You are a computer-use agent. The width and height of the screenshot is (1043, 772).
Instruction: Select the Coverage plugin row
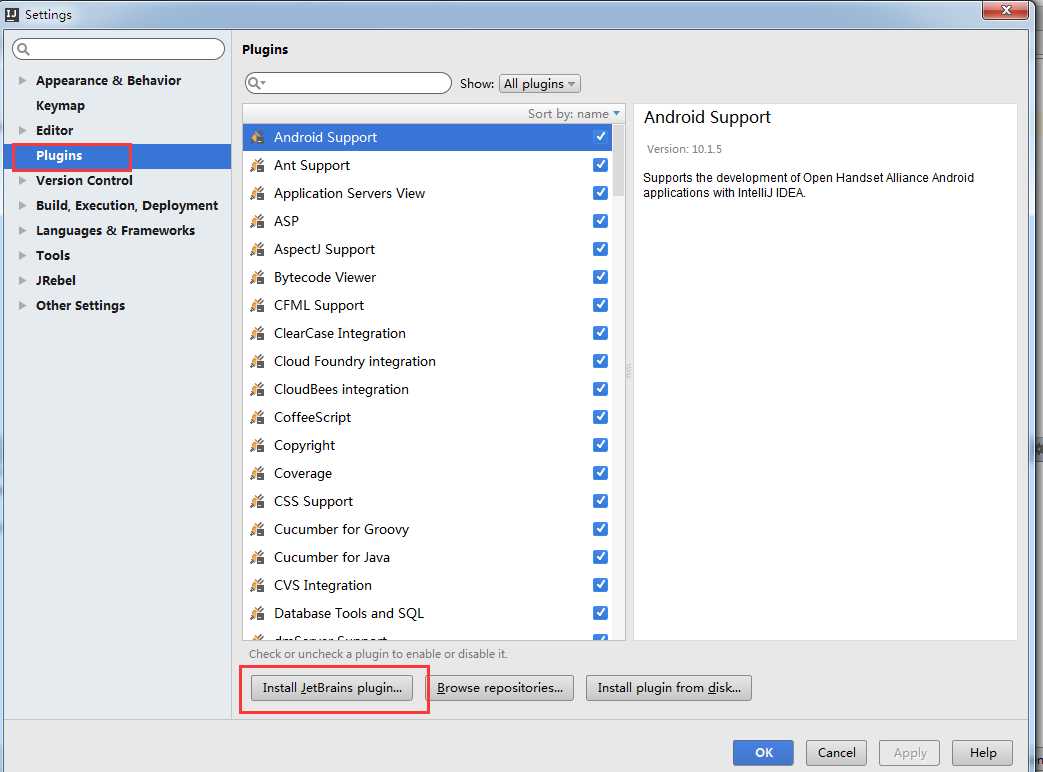point(427,473)
